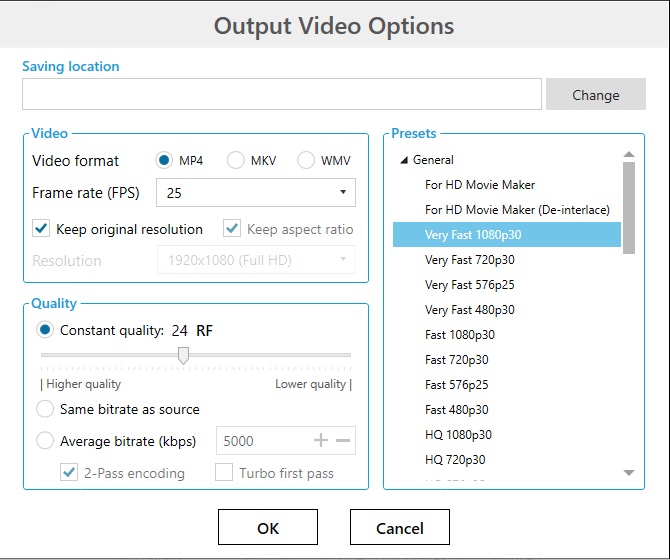Select MP4 video format

(164, 161)
